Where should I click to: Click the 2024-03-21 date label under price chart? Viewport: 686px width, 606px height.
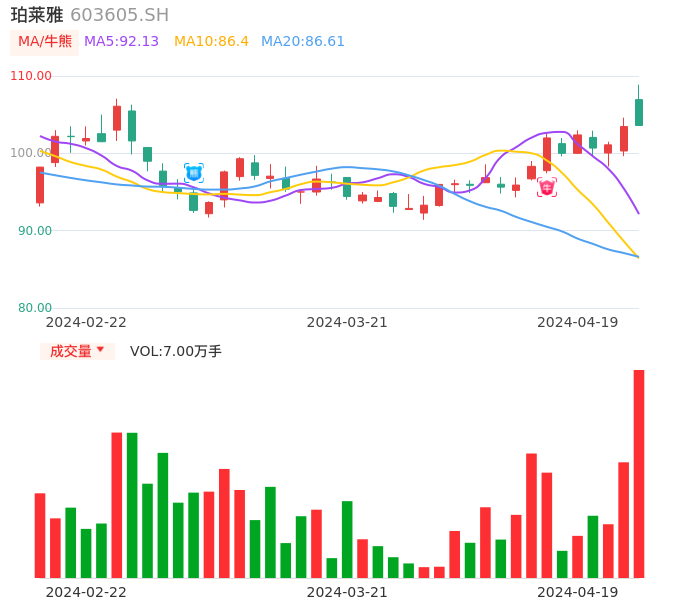[x=347, y=322]
